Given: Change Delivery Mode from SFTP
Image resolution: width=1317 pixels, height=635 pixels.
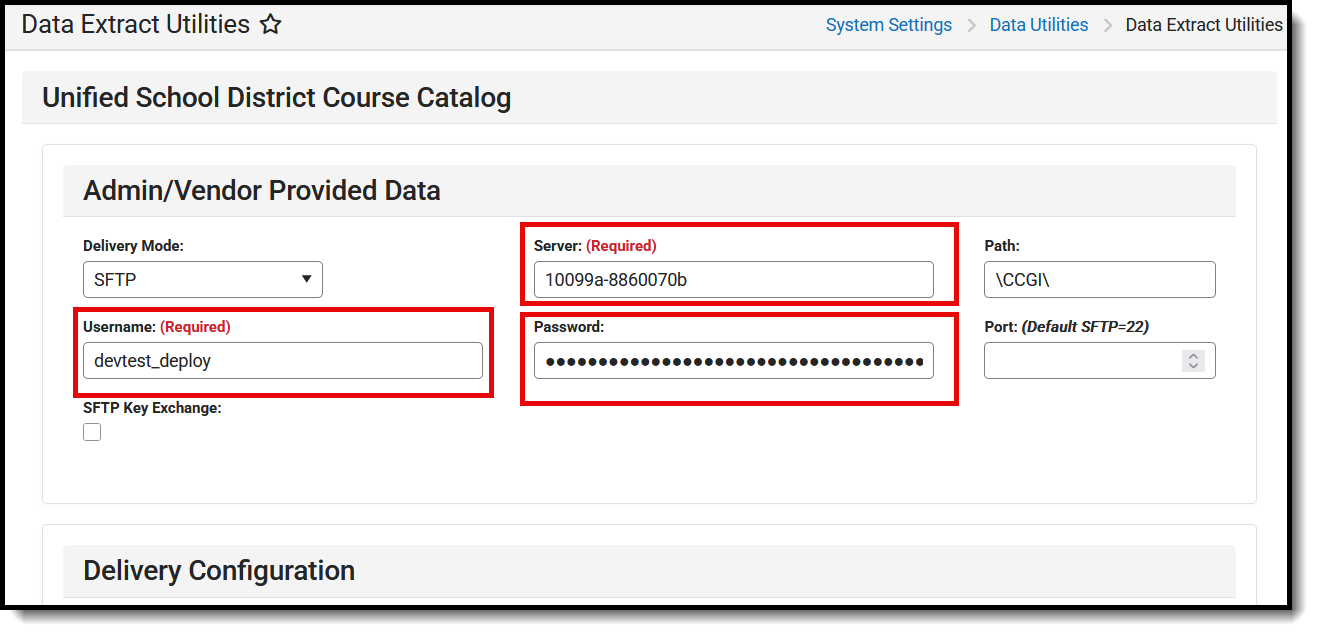Looking at the screenshot, I should (x=200, y=279).
